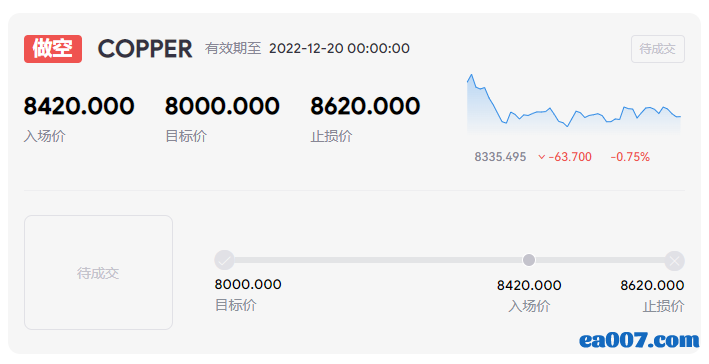Click the COPPER instrument title
Screen dimensions: 709x364
point(145,49)
